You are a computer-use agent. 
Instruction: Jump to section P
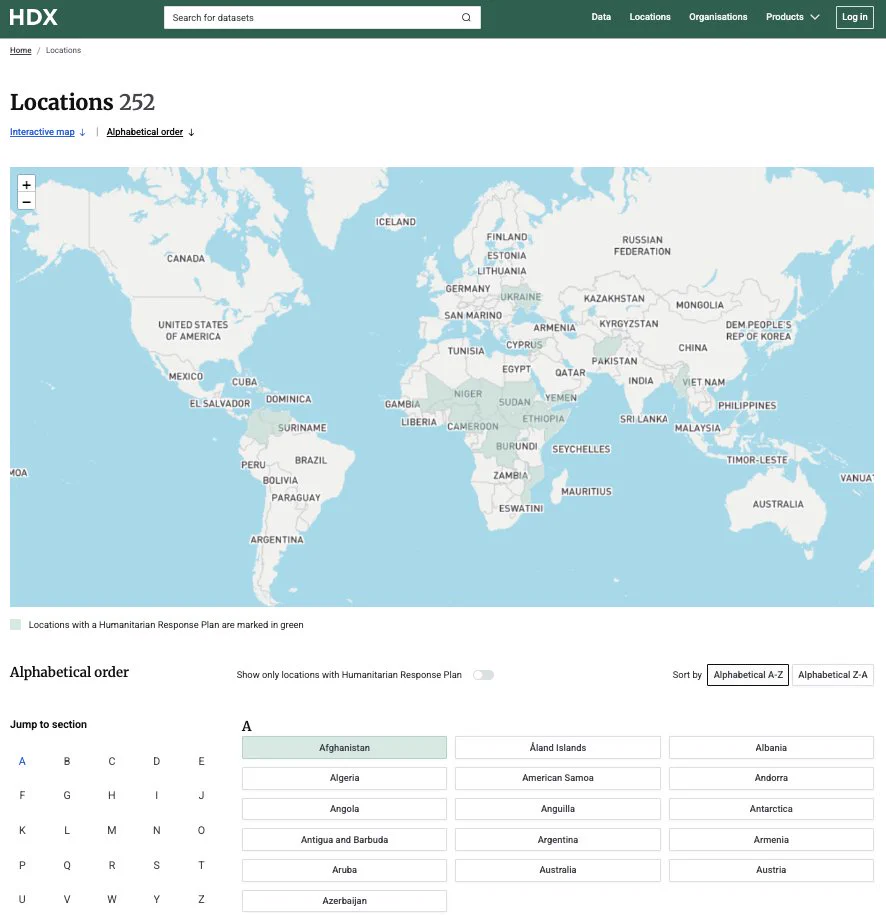pos(22,865)
